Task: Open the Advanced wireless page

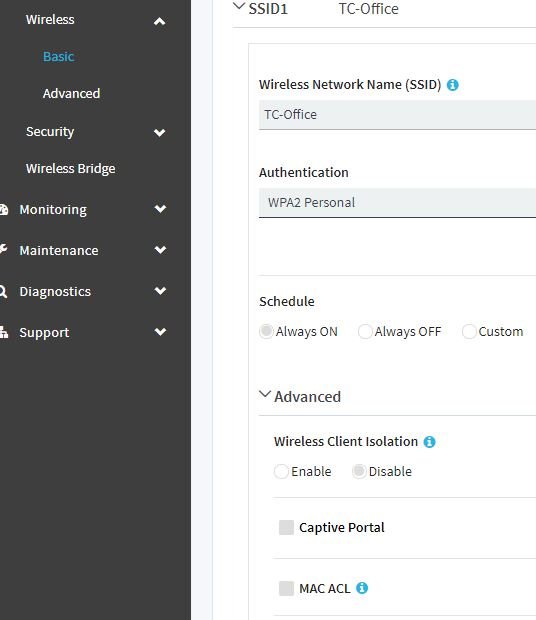Action: click(71, 93)
